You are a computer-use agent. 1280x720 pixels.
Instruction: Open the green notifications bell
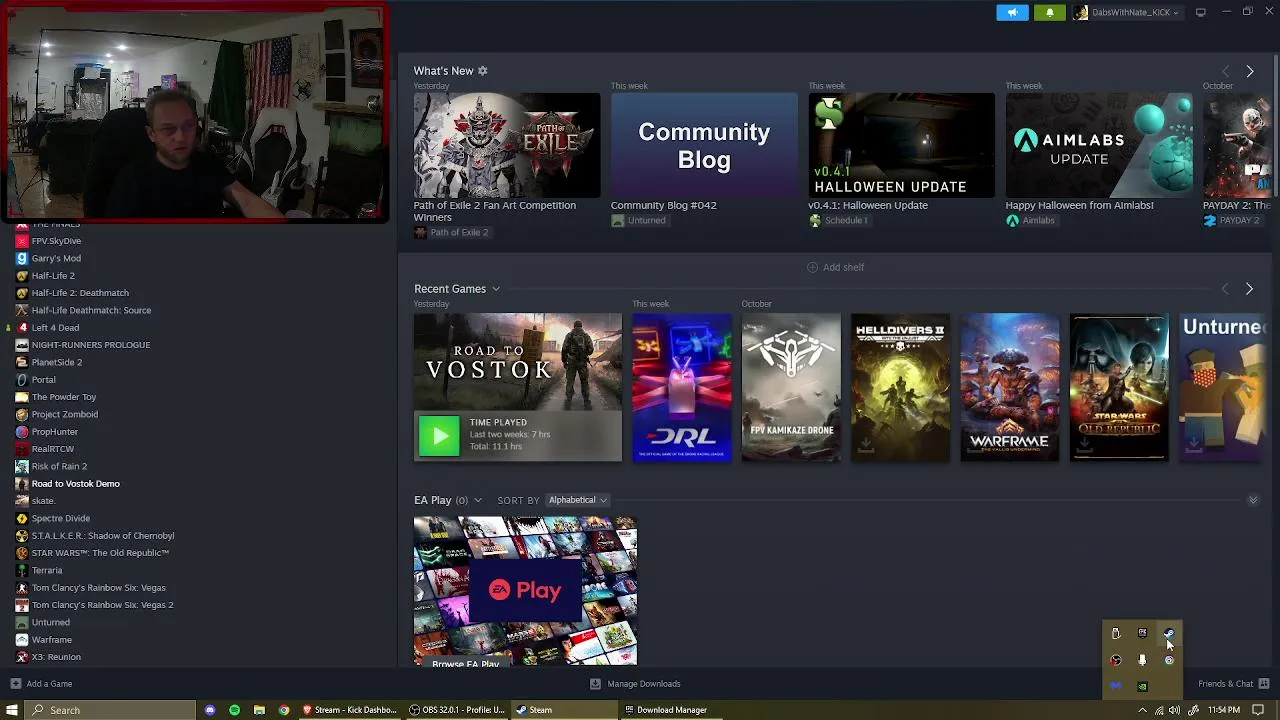click(x=1049, y=12)
